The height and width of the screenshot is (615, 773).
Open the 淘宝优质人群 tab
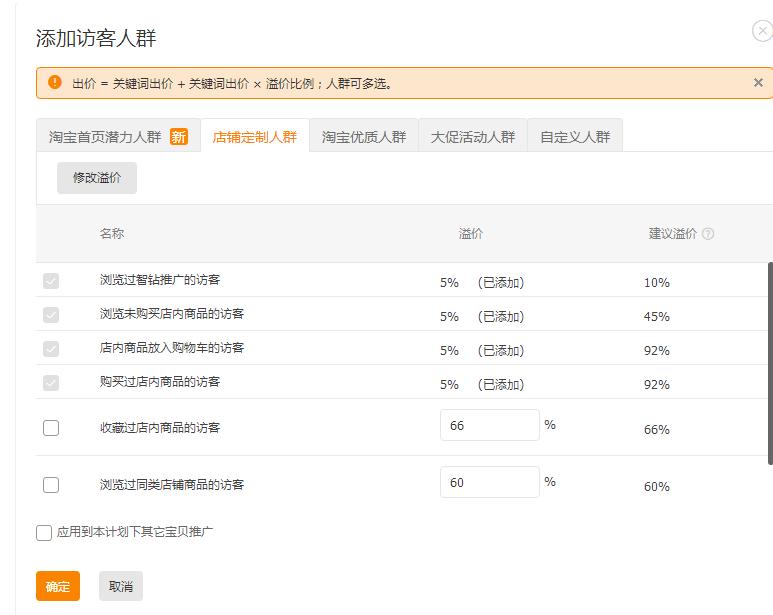coord(364,136)
